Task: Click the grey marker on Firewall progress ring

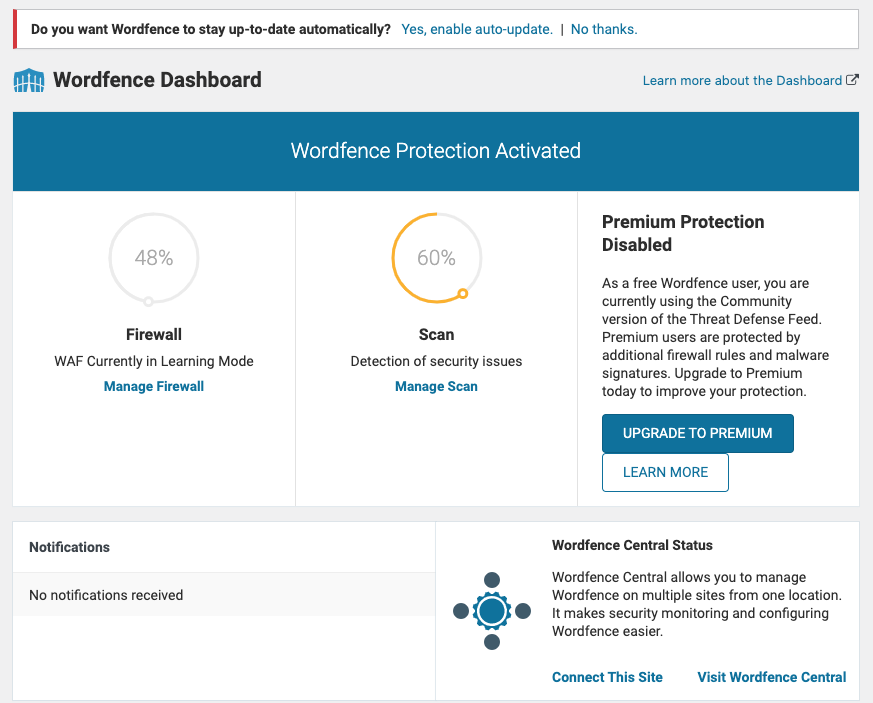Action: [x=148, y=302]
